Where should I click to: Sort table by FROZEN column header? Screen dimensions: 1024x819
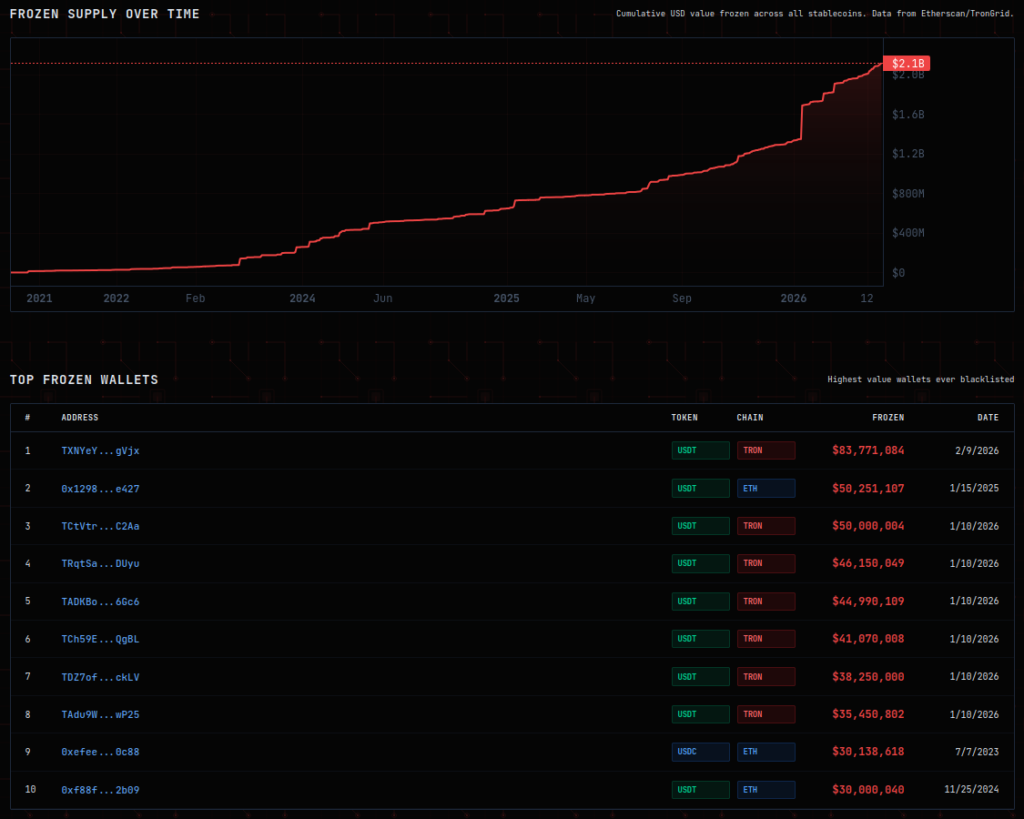pyautogui.click(x=887, y=417)
